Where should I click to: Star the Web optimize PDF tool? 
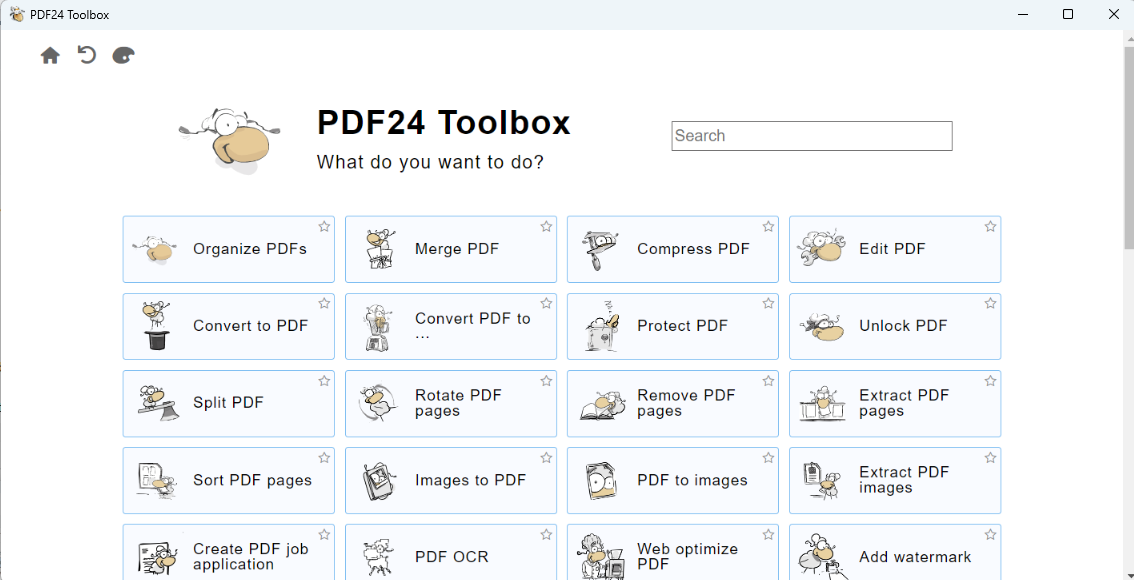click(x=769, y=534)
